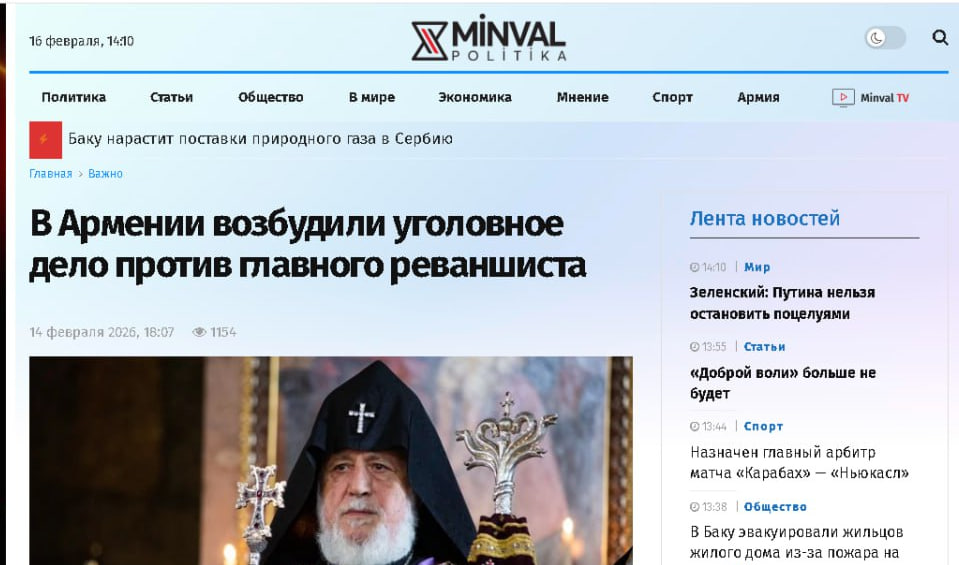Open the «Доброй воли» article link
The image size is (959, 565).
coord(783,383)
